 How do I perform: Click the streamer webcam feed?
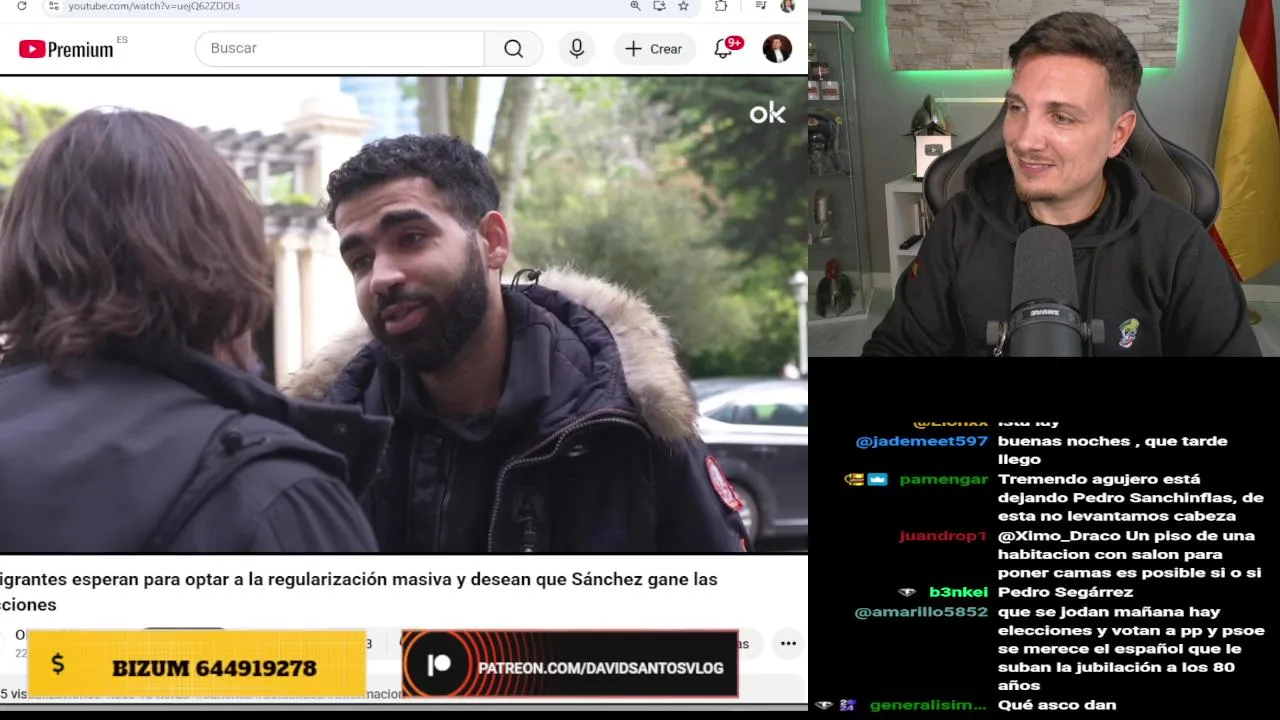pyautogui.click(x=1044, y=178)
